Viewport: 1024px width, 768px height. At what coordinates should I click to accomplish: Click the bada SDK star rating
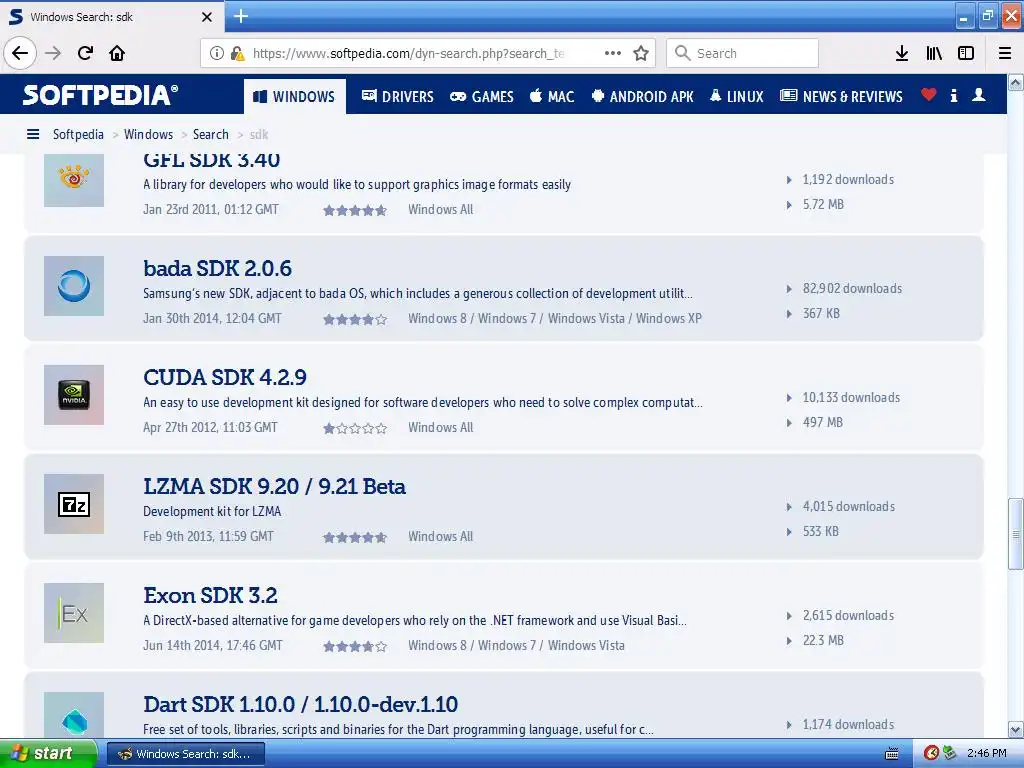click(355, 319)
